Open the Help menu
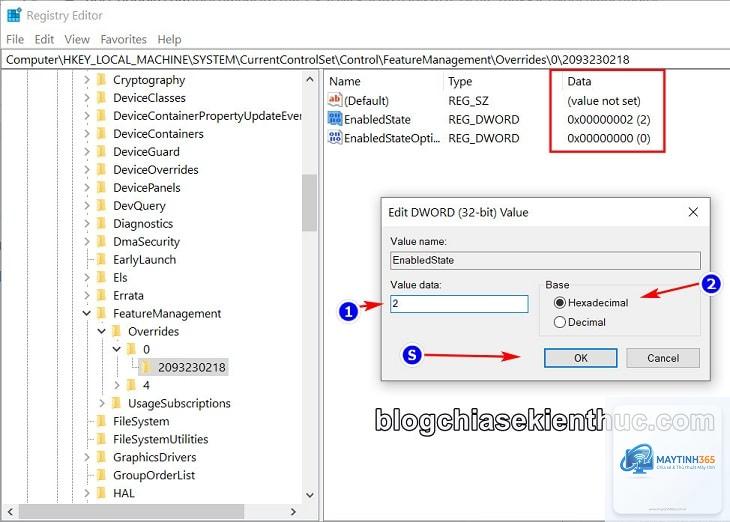The width and height of the screenshot is (730, 522). (169, 40)
